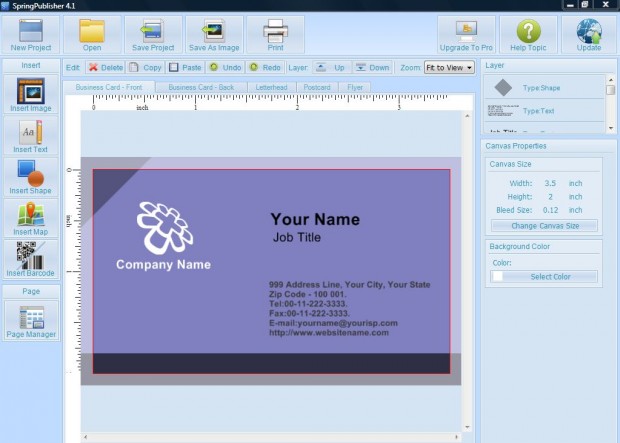Click the Insert Barcode tool
The width and height of the screenshot is (620, 443).
[31, 258]
